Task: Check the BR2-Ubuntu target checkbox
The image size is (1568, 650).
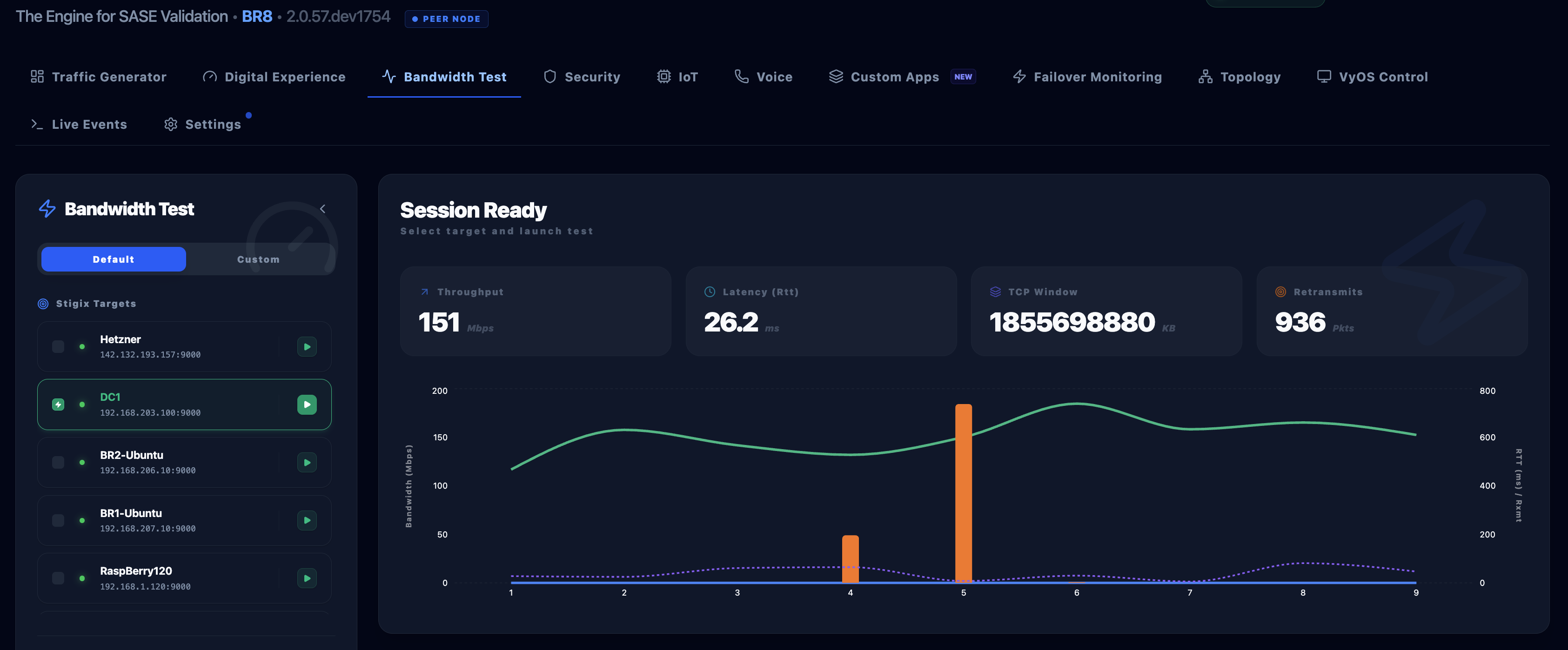Action: [58, 462]
